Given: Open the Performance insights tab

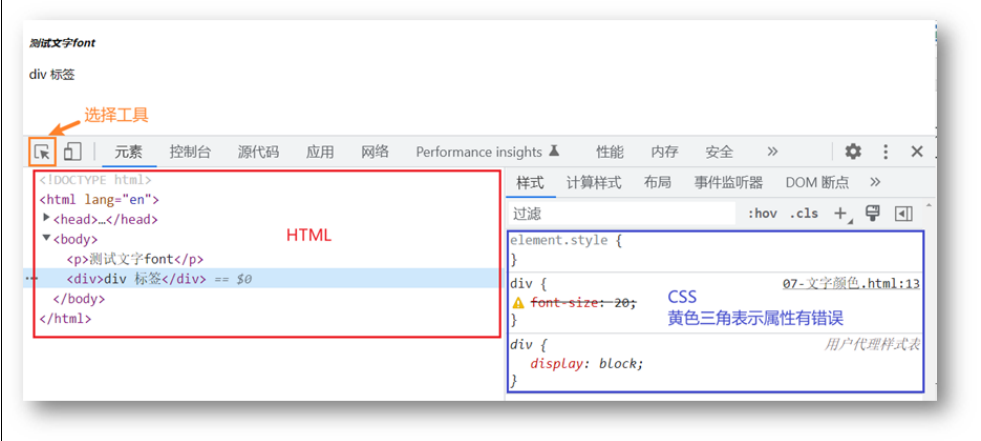Looking at the screenshot, I should (487, 152).
